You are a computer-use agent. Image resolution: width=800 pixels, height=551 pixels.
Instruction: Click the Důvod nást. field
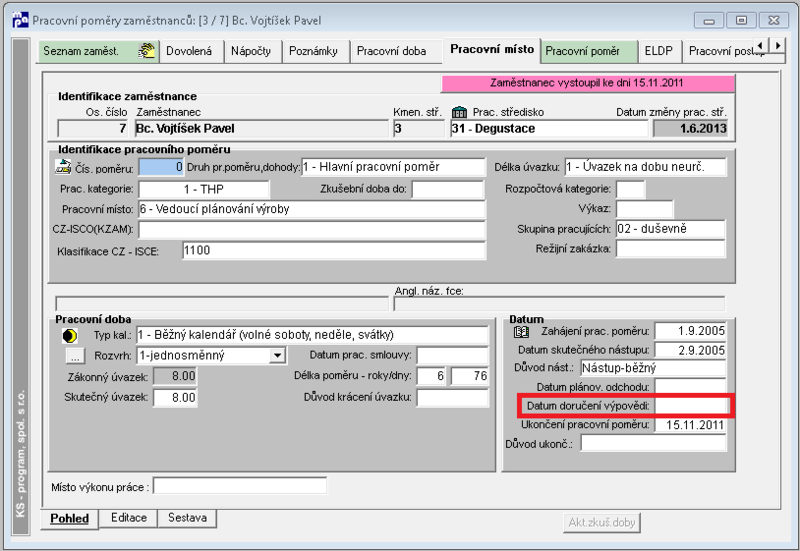pyautogui.click(x=653, y=368)
